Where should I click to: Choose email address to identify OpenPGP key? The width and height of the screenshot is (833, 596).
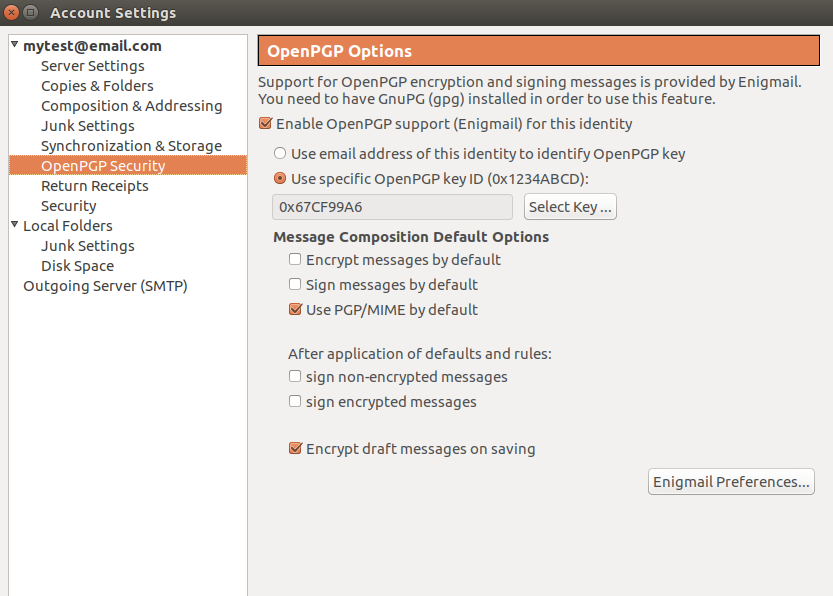tap(280, 154)
